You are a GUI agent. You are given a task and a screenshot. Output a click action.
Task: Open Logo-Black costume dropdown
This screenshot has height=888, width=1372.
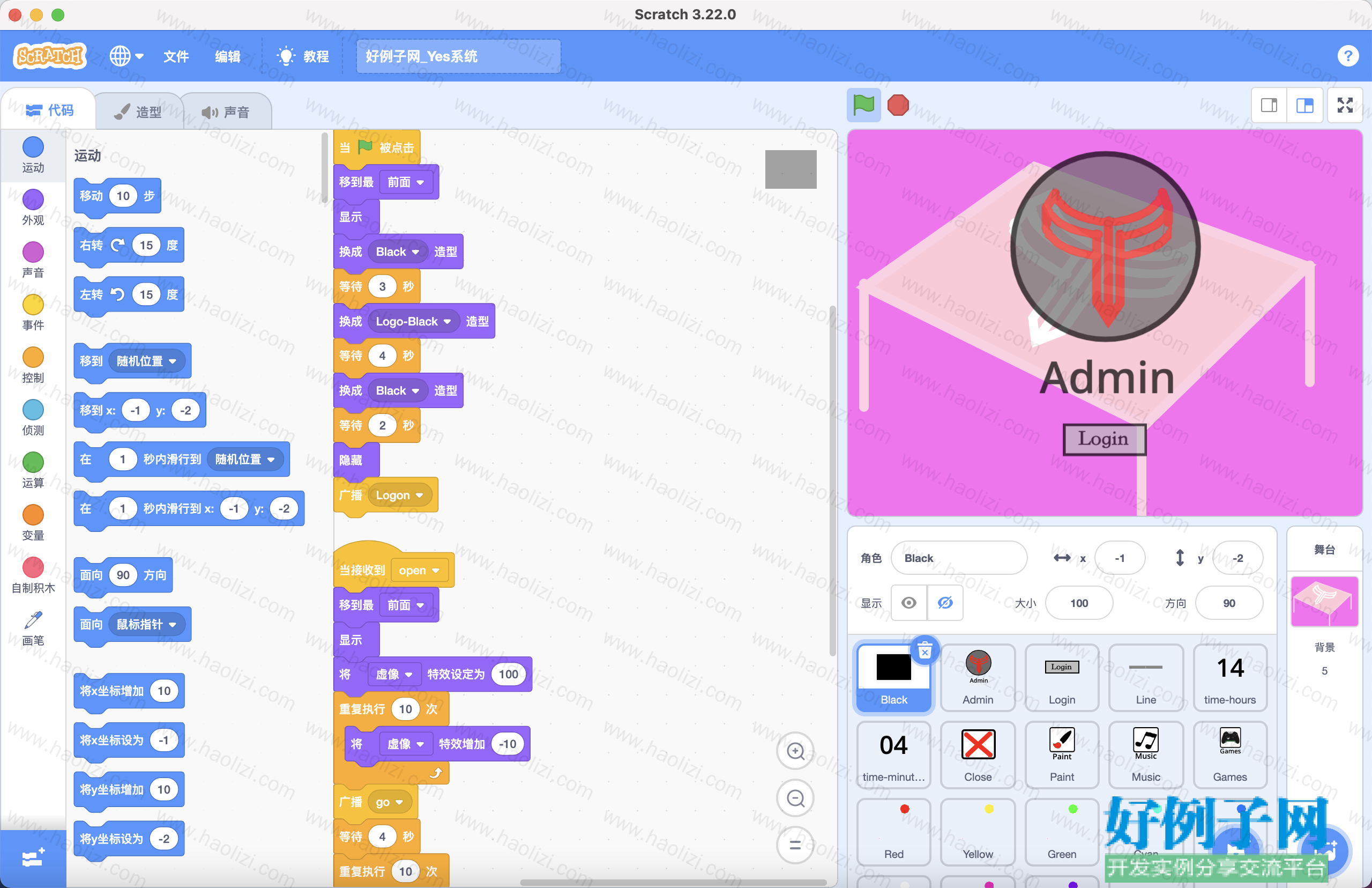[x=413, y=321]
